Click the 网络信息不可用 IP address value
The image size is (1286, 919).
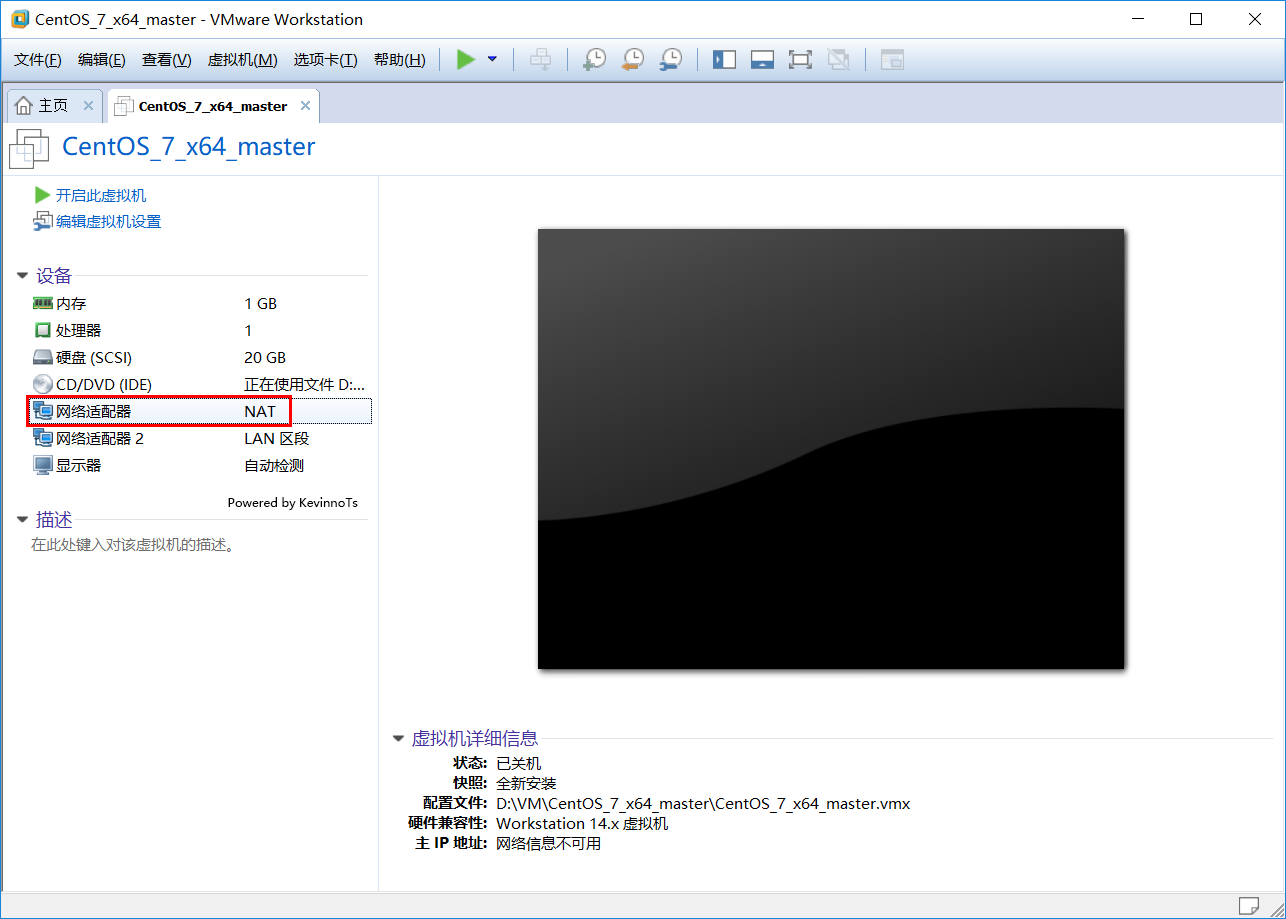click(549, 843)
